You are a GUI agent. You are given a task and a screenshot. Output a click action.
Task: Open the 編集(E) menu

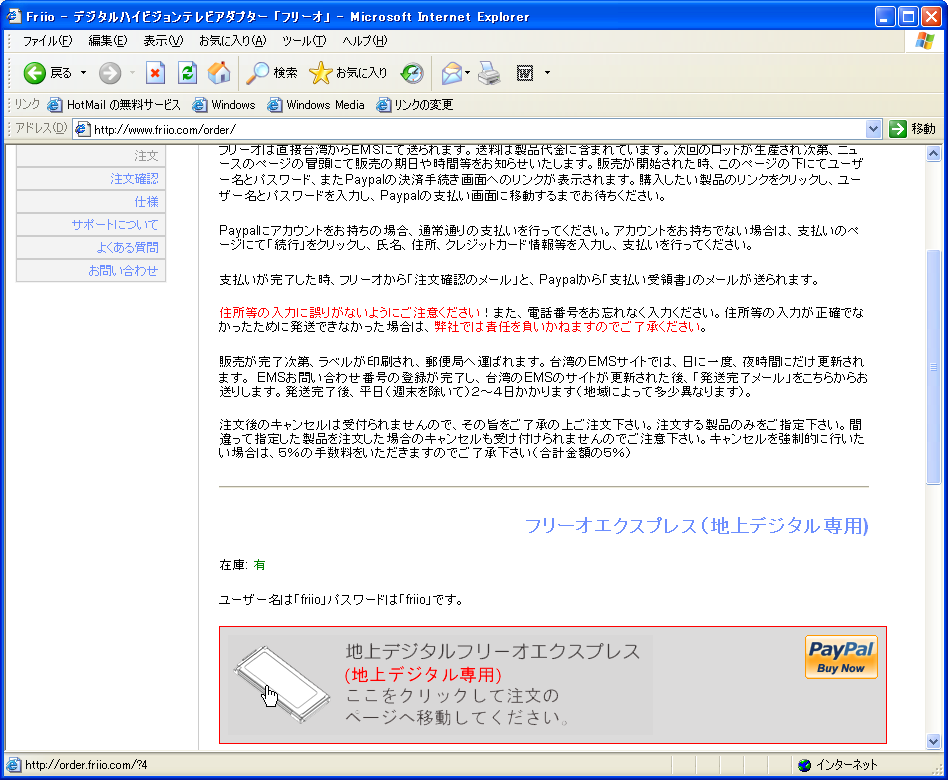point(108,41)
